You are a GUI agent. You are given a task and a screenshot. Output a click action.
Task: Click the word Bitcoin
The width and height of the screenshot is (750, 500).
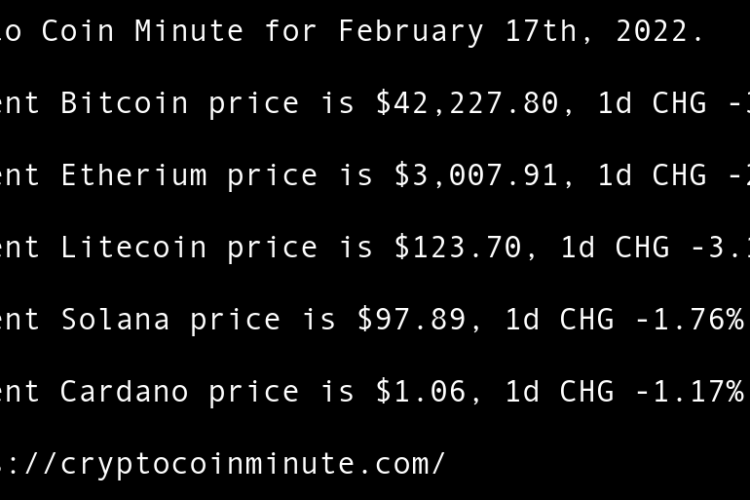[125, 103]
